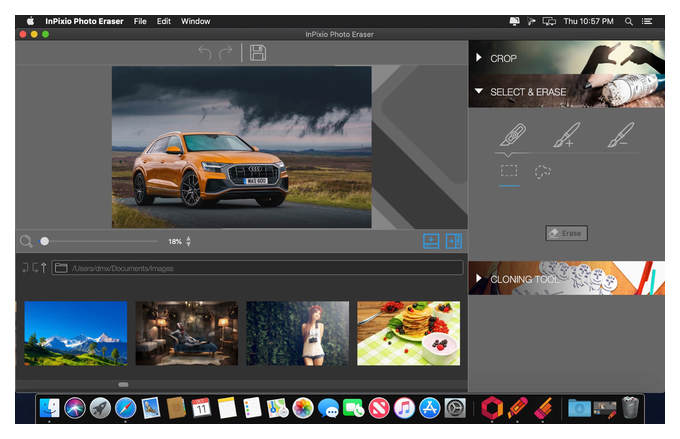Click the zoom slider handle
This screenshot has height=439, width=680.
click(x=44, y=241)
